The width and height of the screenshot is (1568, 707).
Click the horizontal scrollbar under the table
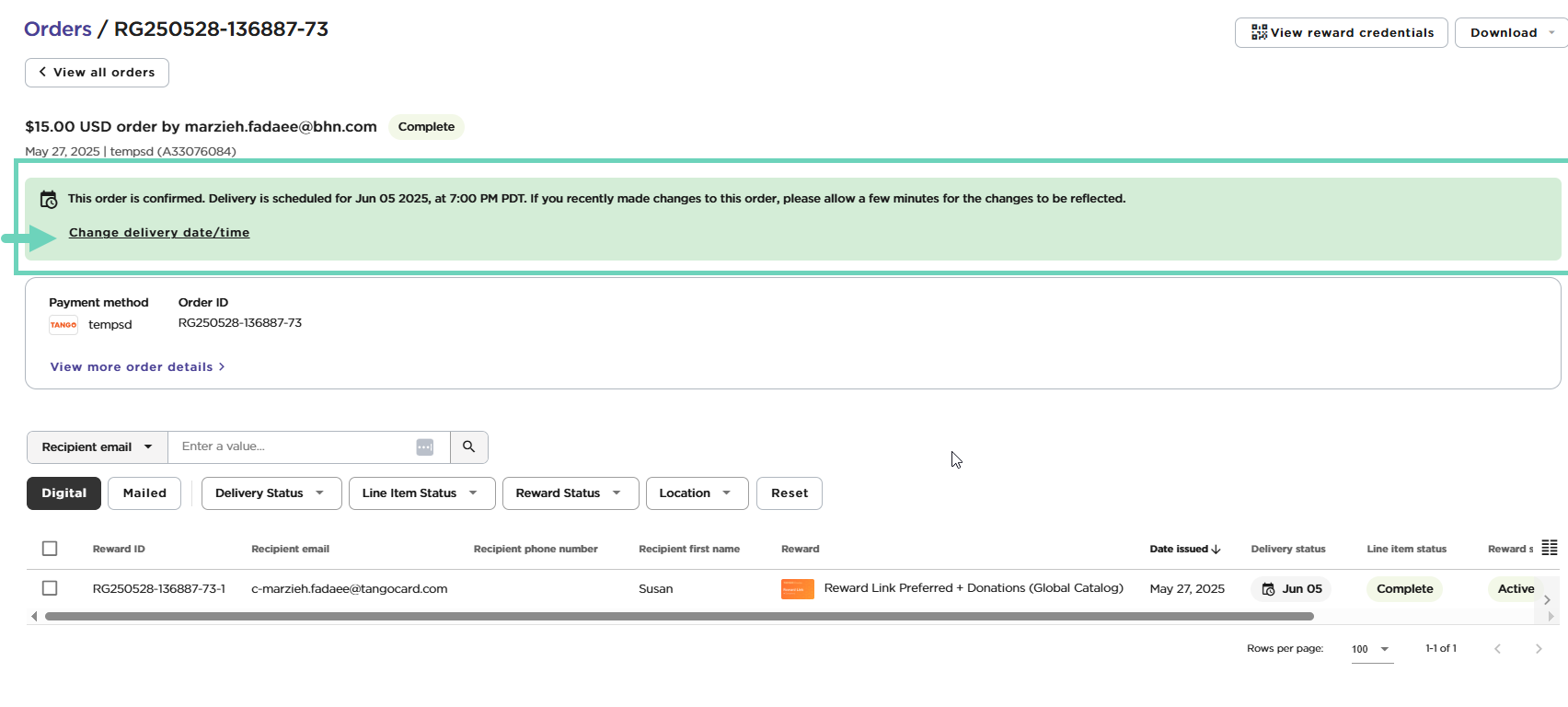pyautogui.click(x=679, y=617)
